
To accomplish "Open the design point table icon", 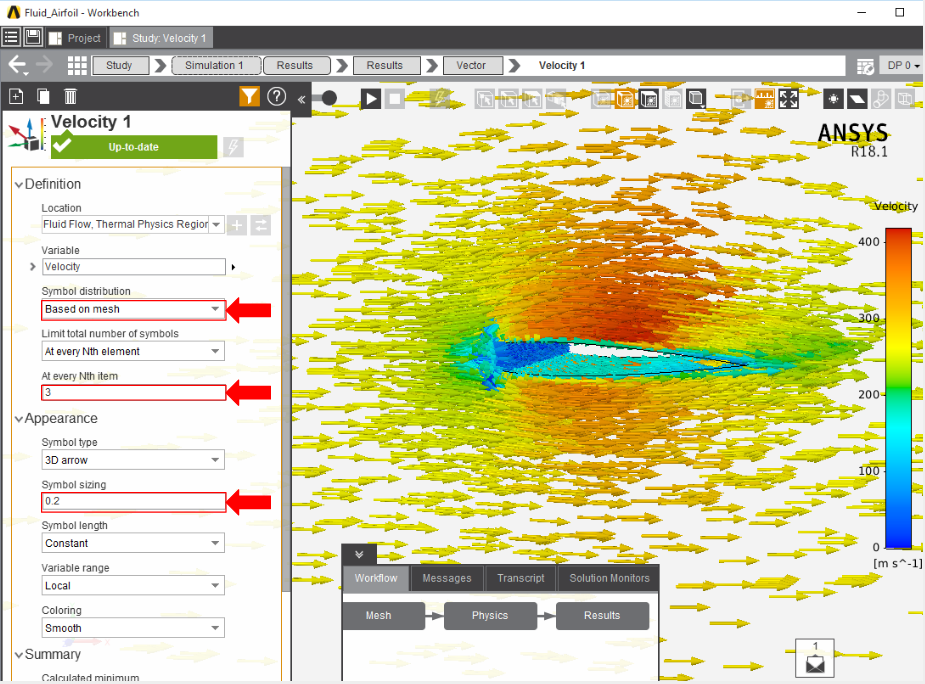I will 865,66.
